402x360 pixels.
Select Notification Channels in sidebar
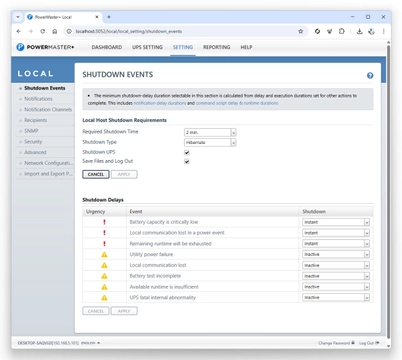tap(48, 110)
